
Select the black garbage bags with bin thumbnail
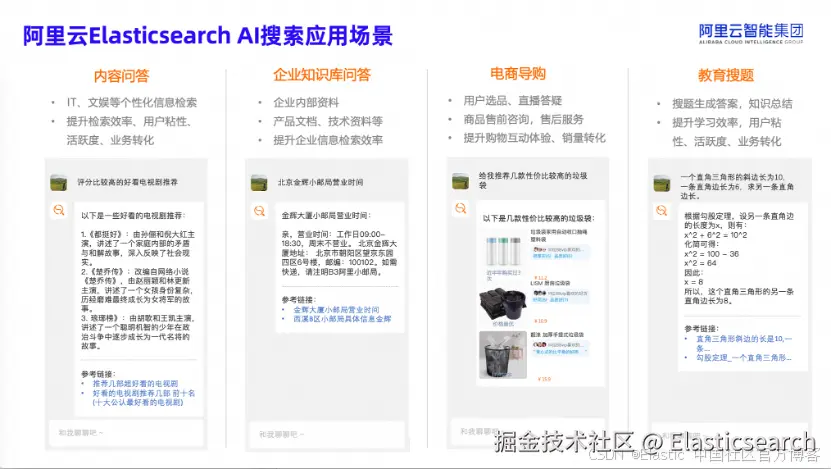[503, 304]
